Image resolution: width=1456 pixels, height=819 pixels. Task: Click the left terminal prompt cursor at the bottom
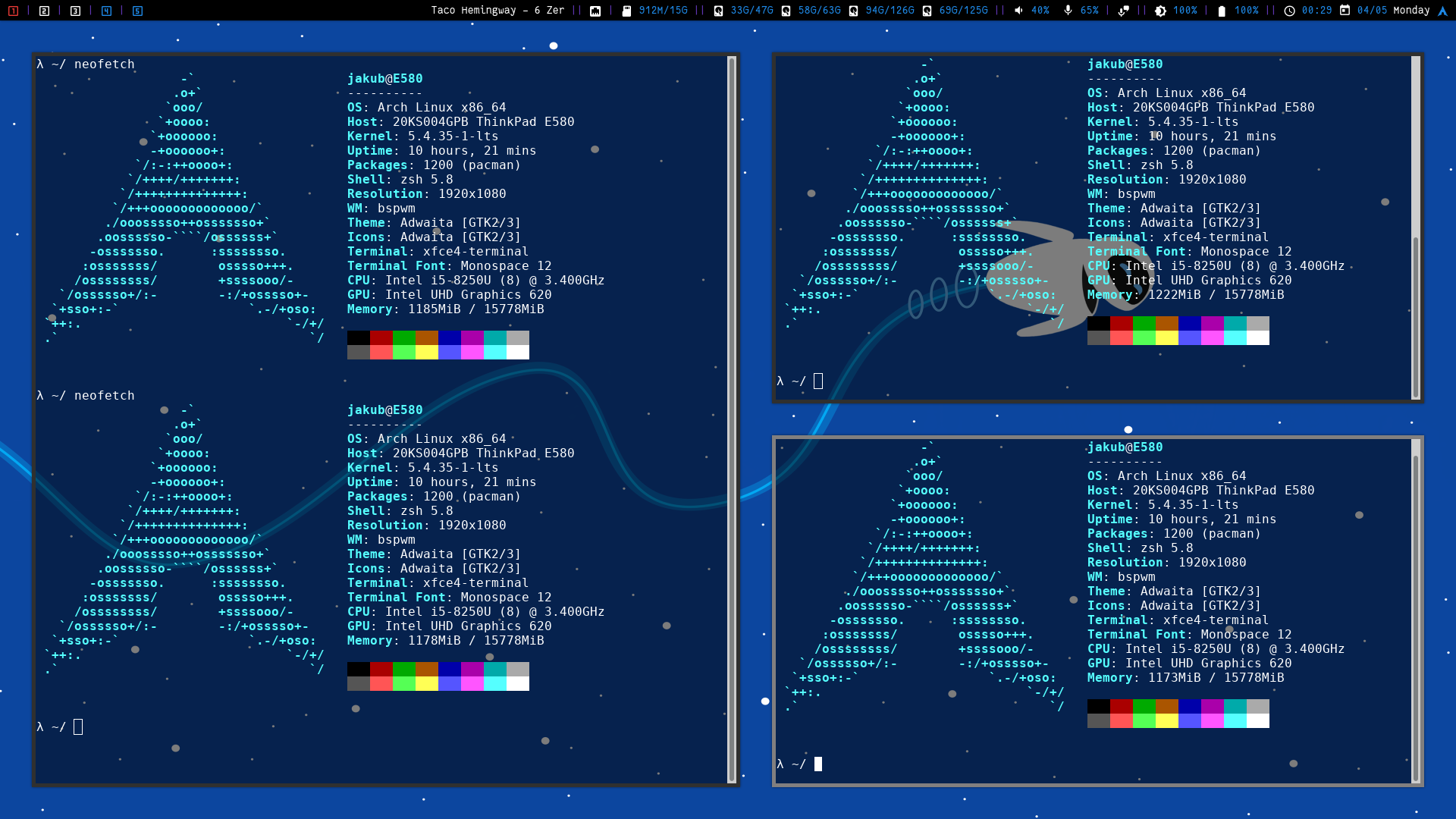pyautogui.click(x=78, y=727)
